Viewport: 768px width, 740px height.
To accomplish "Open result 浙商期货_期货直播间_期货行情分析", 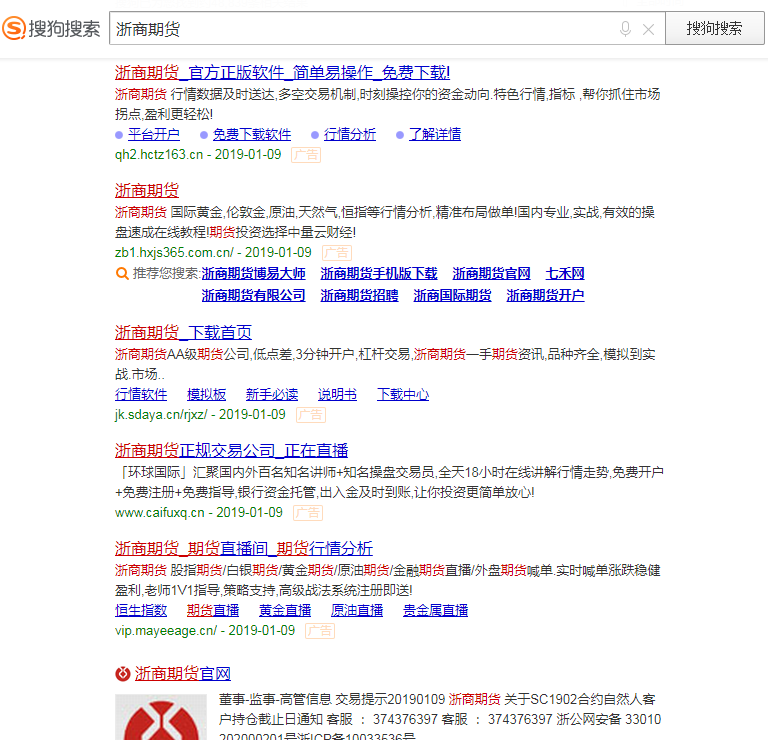I will point(244,548).
